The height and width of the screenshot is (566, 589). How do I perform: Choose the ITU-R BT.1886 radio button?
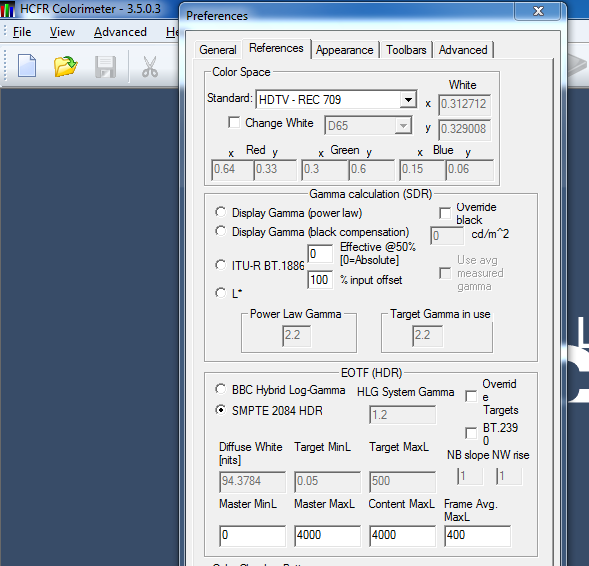point(220,265)
